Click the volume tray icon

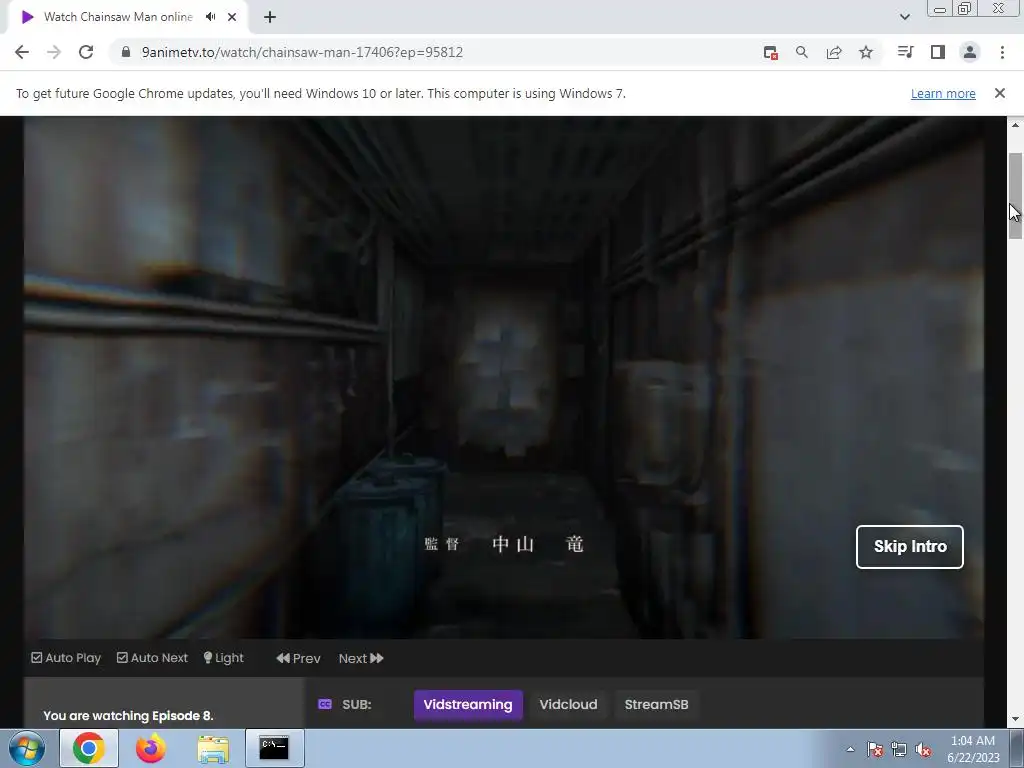tap(923, 750)
